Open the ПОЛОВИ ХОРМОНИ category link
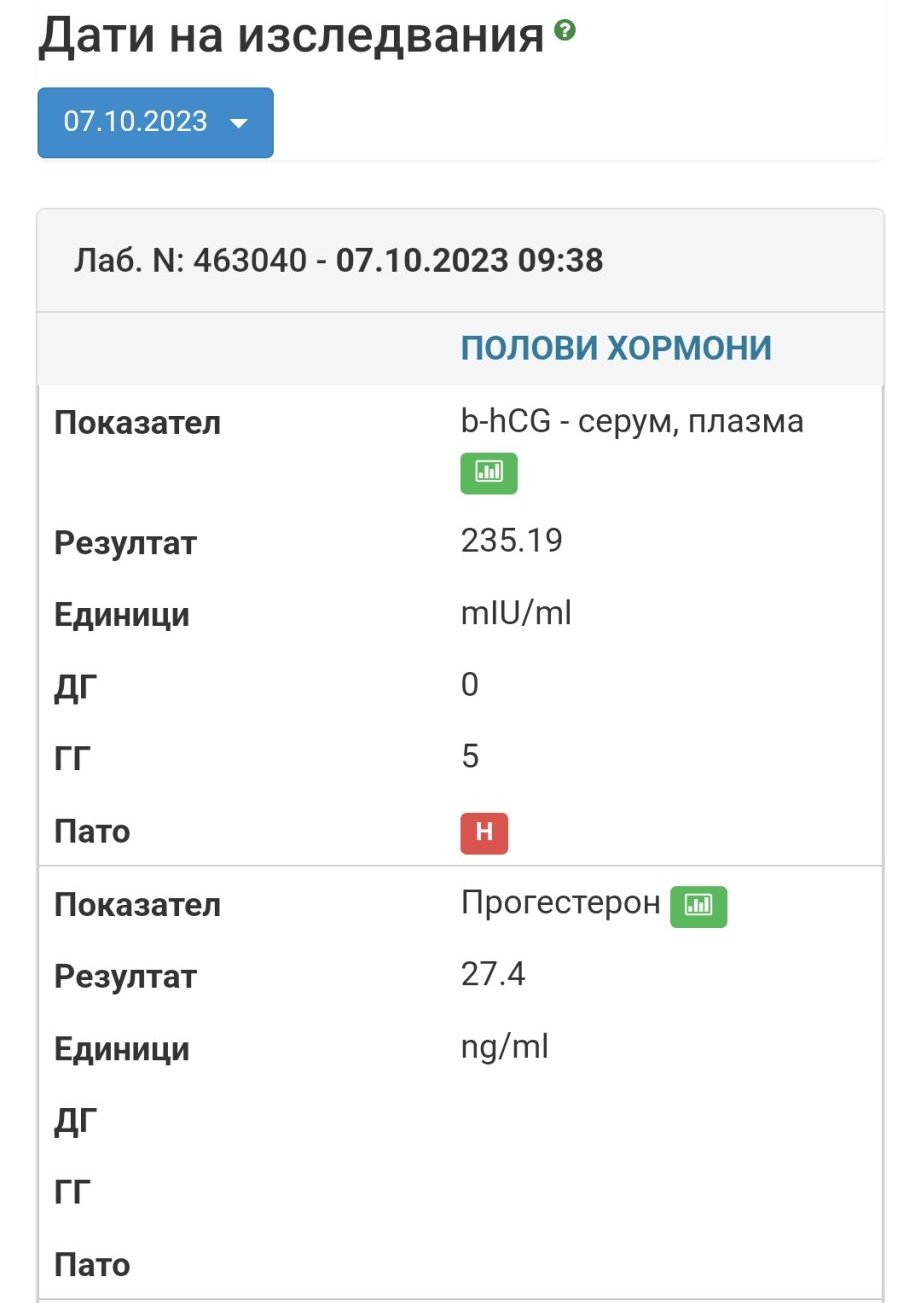The height and width of the screenshot is (1303, 909). click(x=615, y=348)
